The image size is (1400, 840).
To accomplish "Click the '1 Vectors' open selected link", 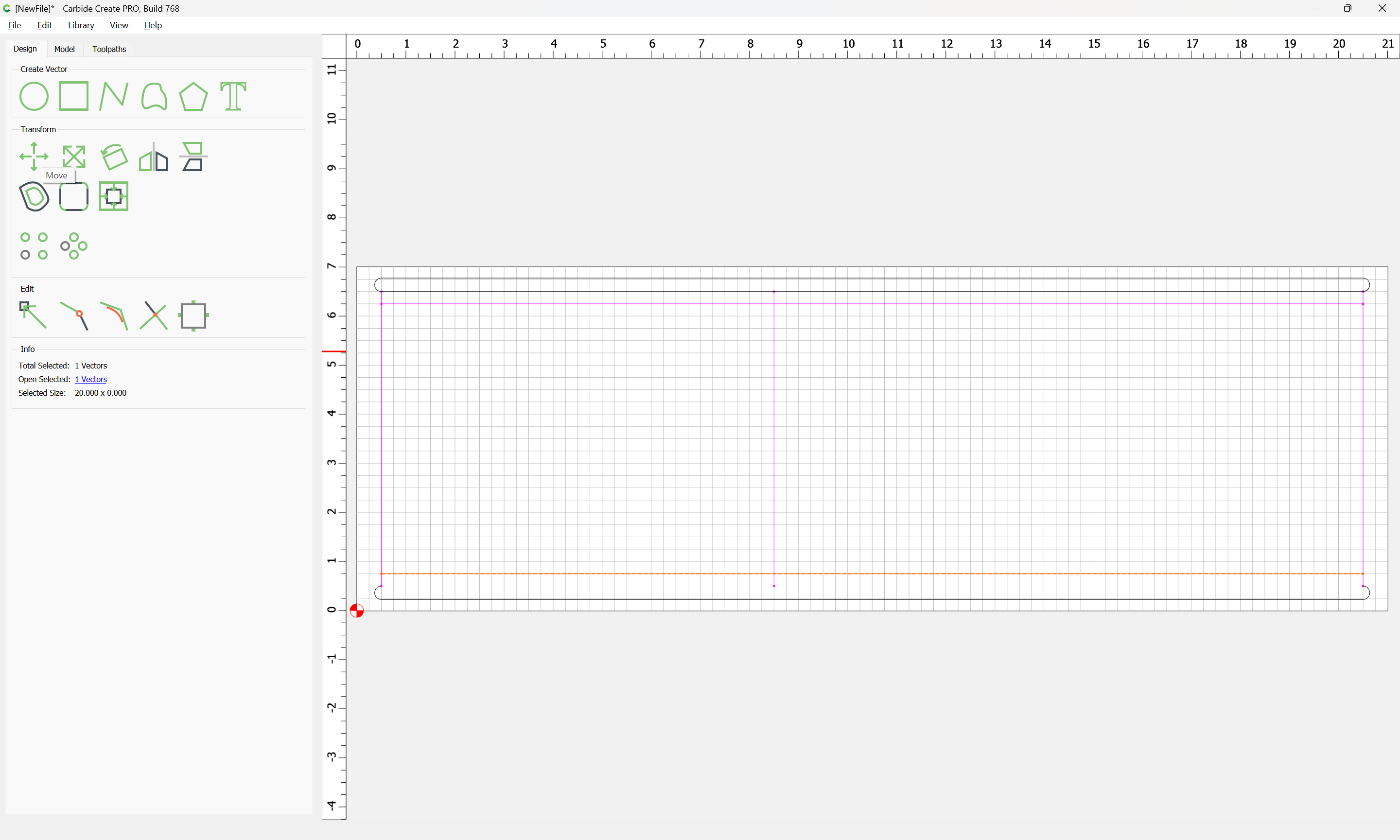I will pyautogui.click(x=90, y=379).
